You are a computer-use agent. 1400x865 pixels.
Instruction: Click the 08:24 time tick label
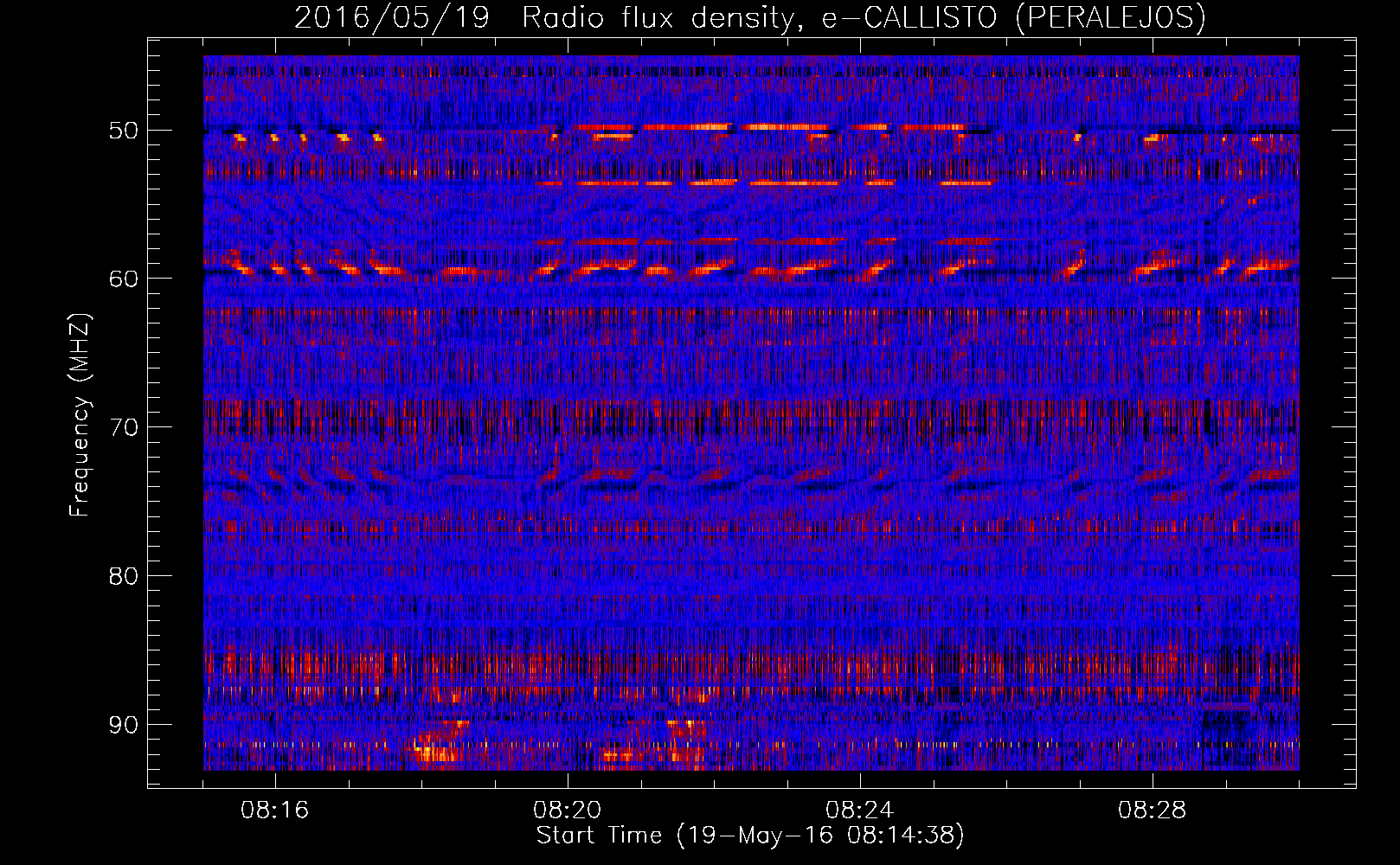860,811
